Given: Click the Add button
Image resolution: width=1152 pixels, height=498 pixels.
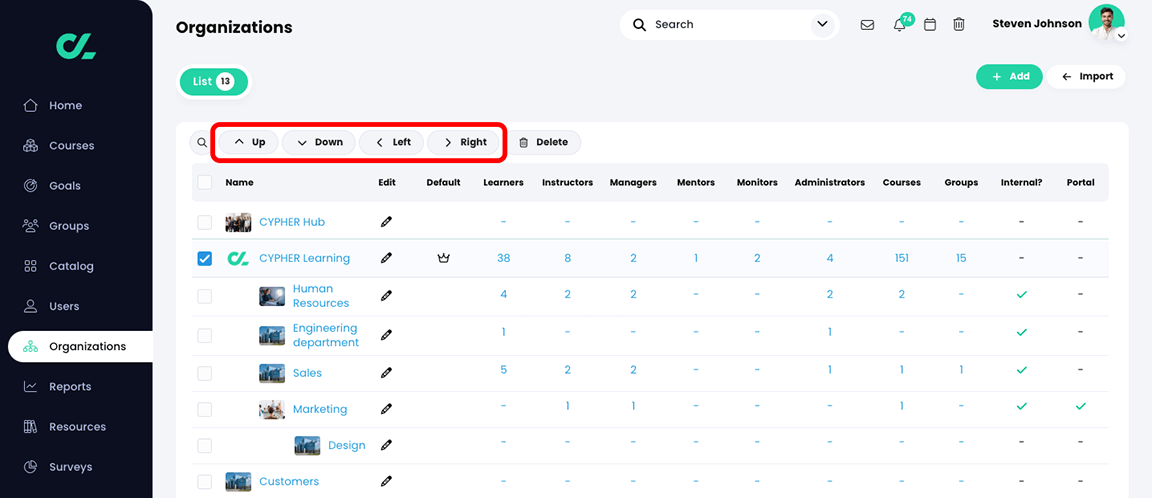Looking at the screenshot, I should 1009,76.
